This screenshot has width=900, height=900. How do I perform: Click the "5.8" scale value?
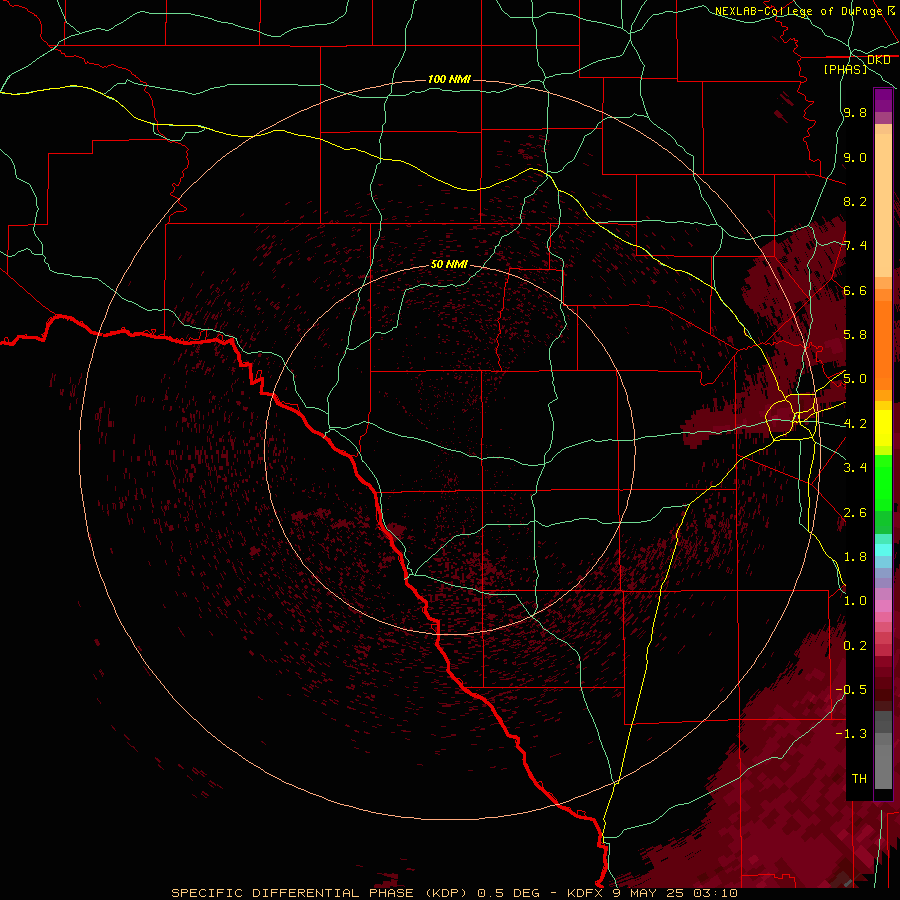pos(855,335)
